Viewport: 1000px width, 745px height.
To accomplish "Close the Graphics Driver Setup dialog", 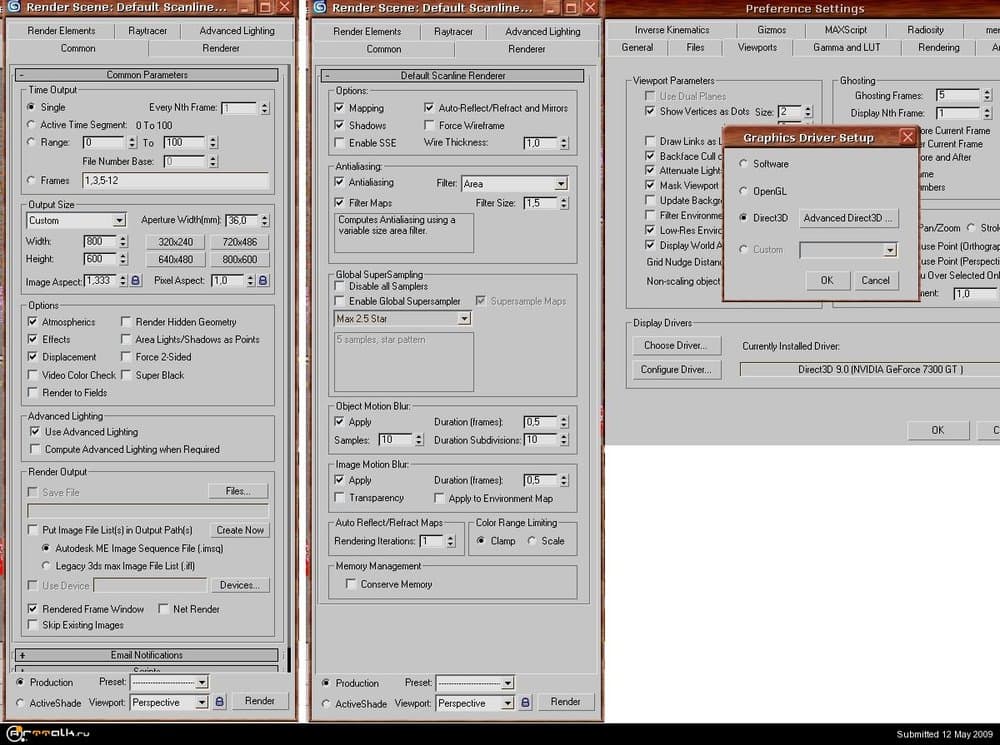I will pyautogui.click(x=907, y=137).
